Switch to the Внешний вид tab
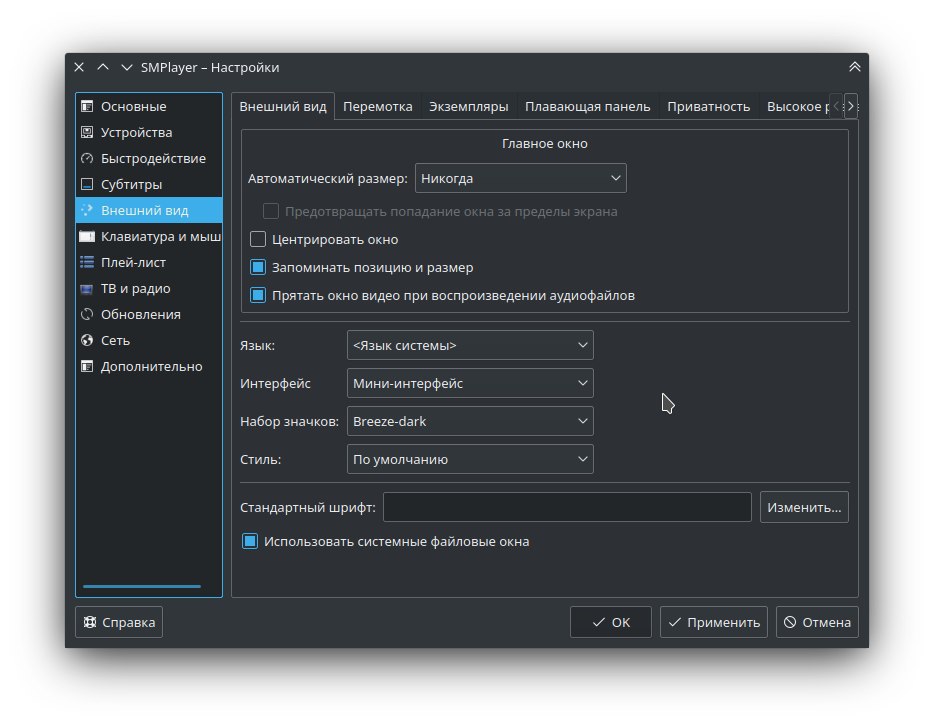Screen dimensions: 934x725 [283, 107]
